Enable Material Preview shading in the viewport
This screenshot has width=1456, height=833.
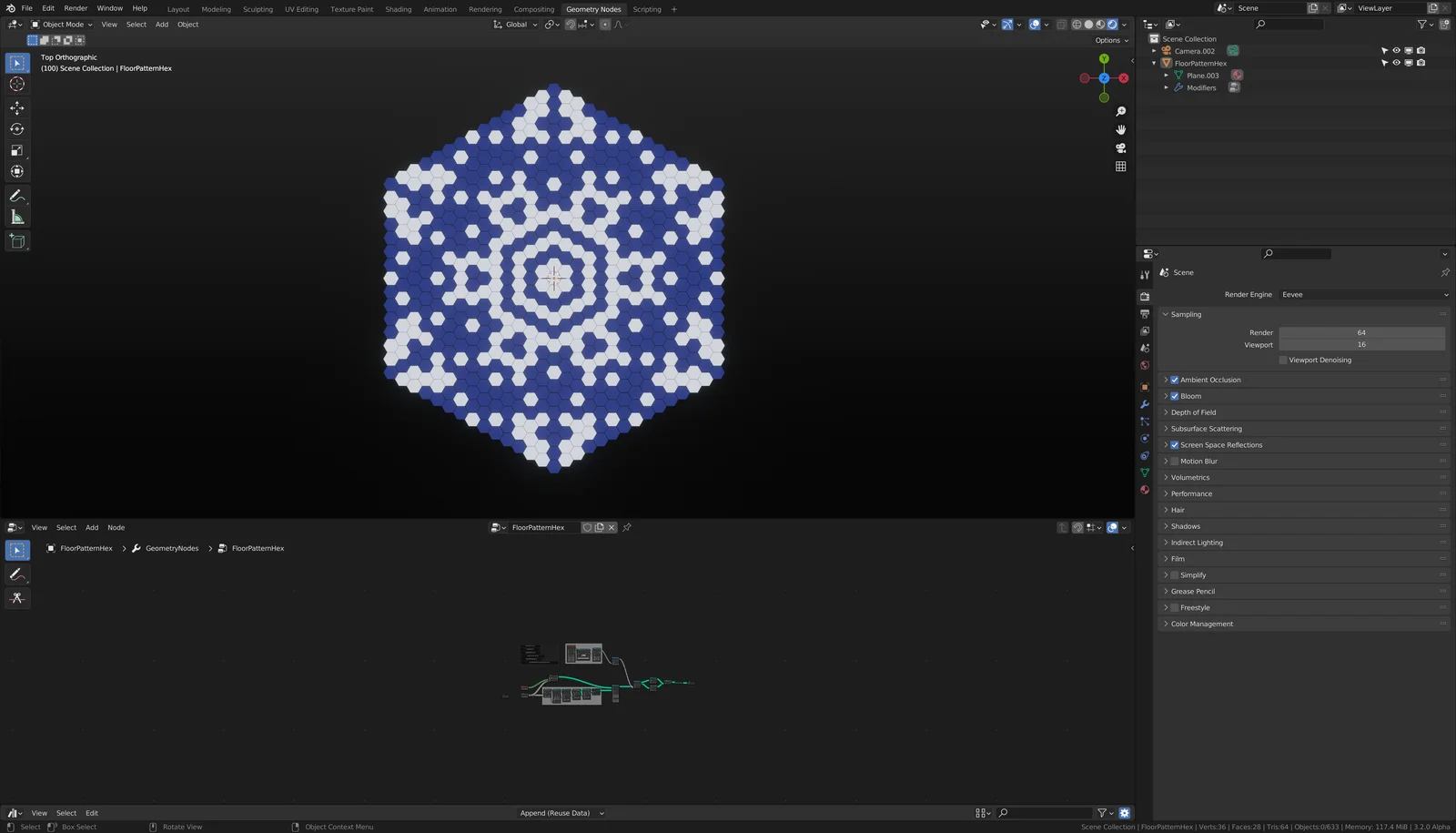(x=1099, y=25)
